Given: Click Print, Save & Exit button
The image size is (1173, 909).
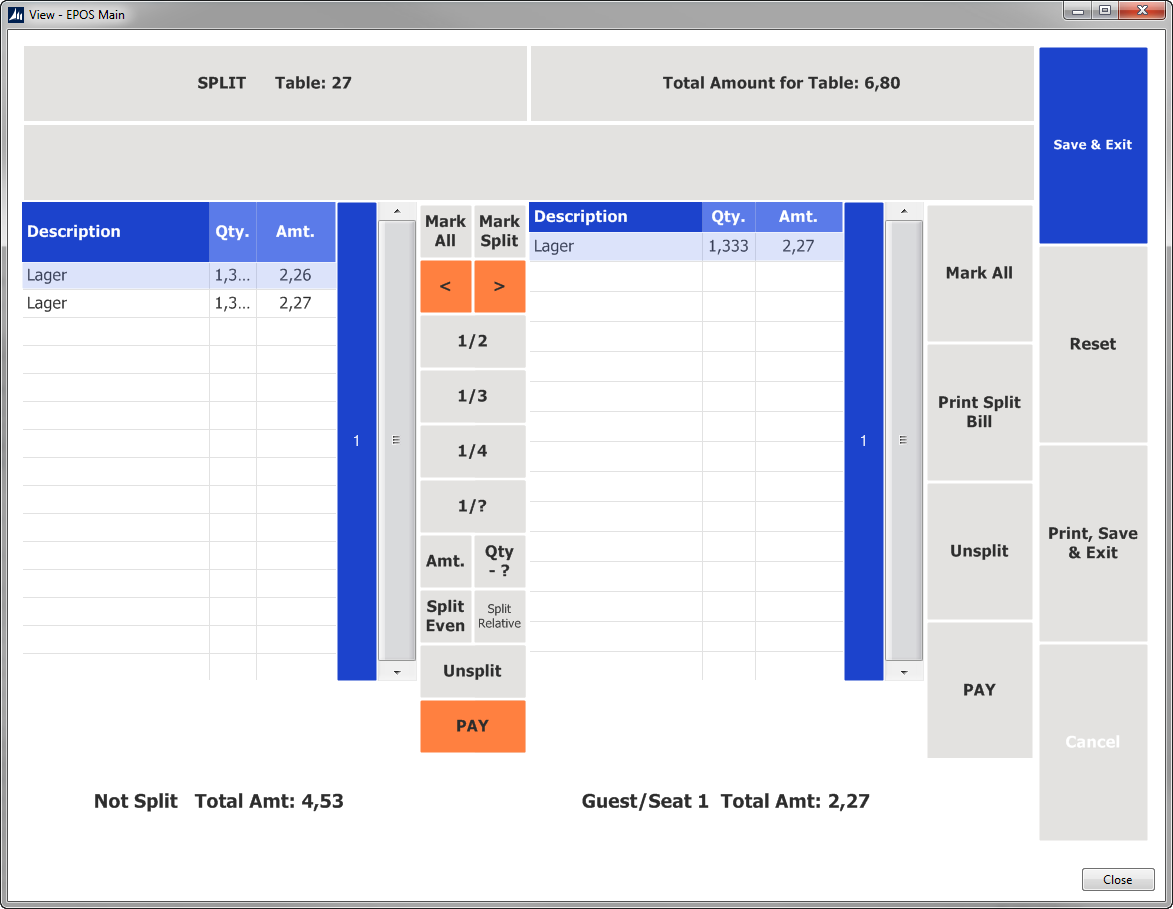Looking at the screenshot, I should 1093,543.
